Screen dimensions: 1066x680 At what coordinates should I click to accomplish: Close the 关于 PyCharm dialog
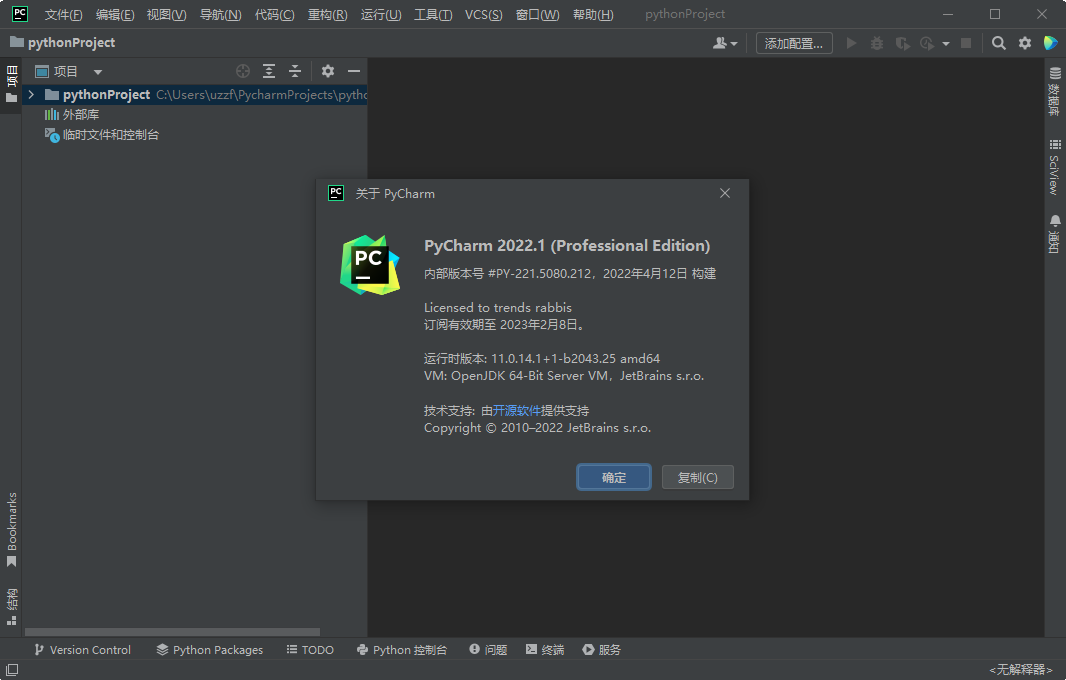point(725,193)
